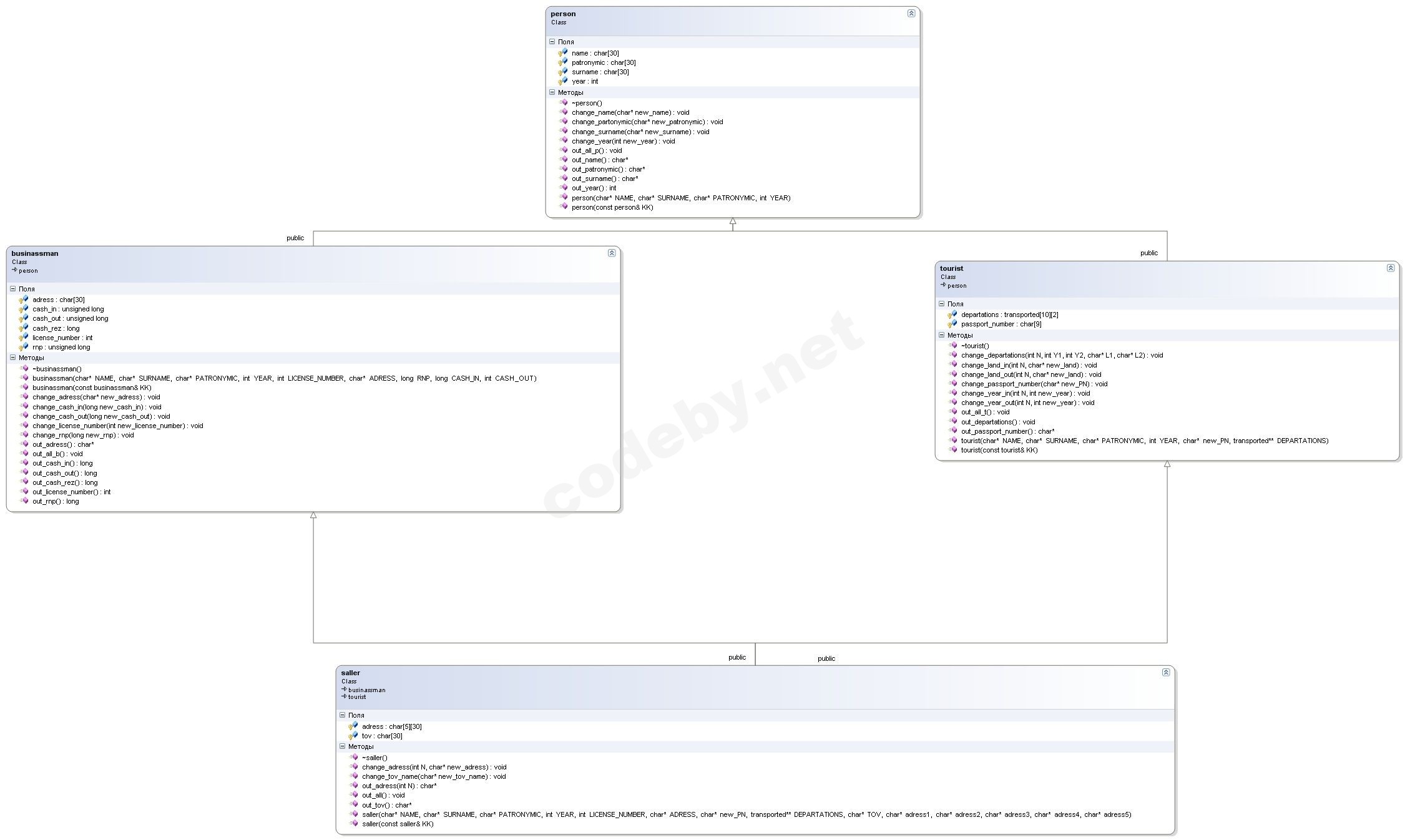Collapse the businassman class box chevron

[611, 253]
